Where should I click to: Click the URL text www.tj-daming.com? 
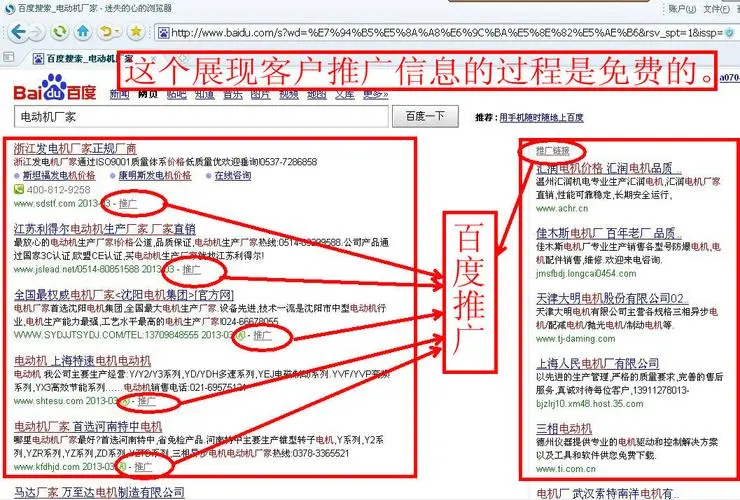click(575, 339)
